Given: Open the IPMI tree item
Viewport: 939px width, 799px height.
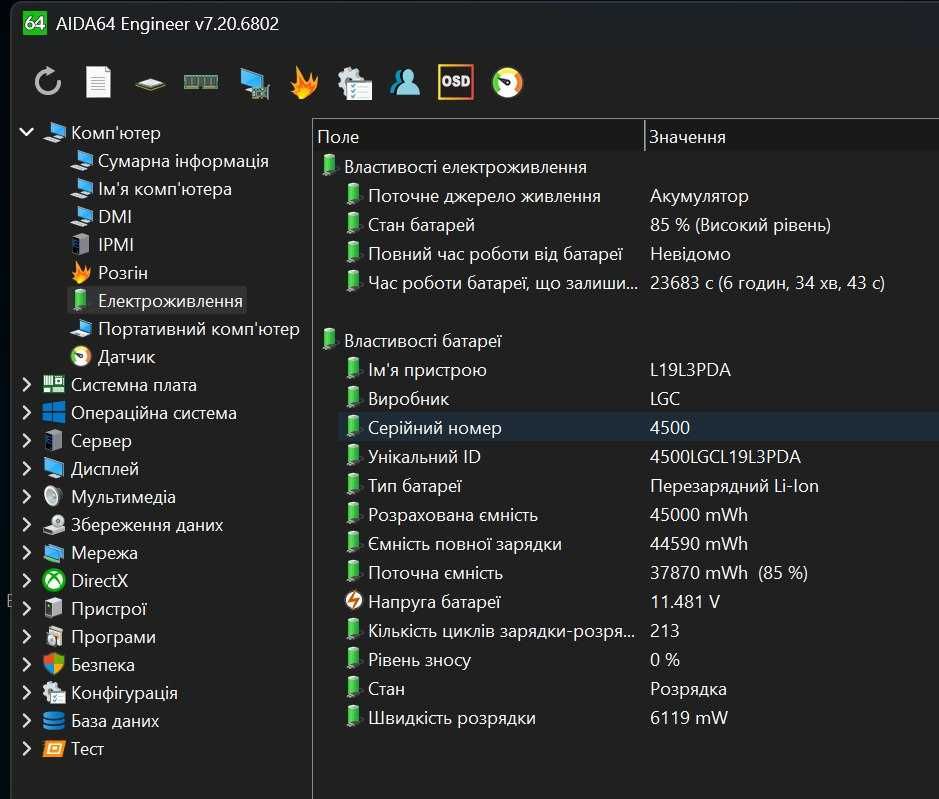Looking at the screenshot, I should (x=102, y=244).
